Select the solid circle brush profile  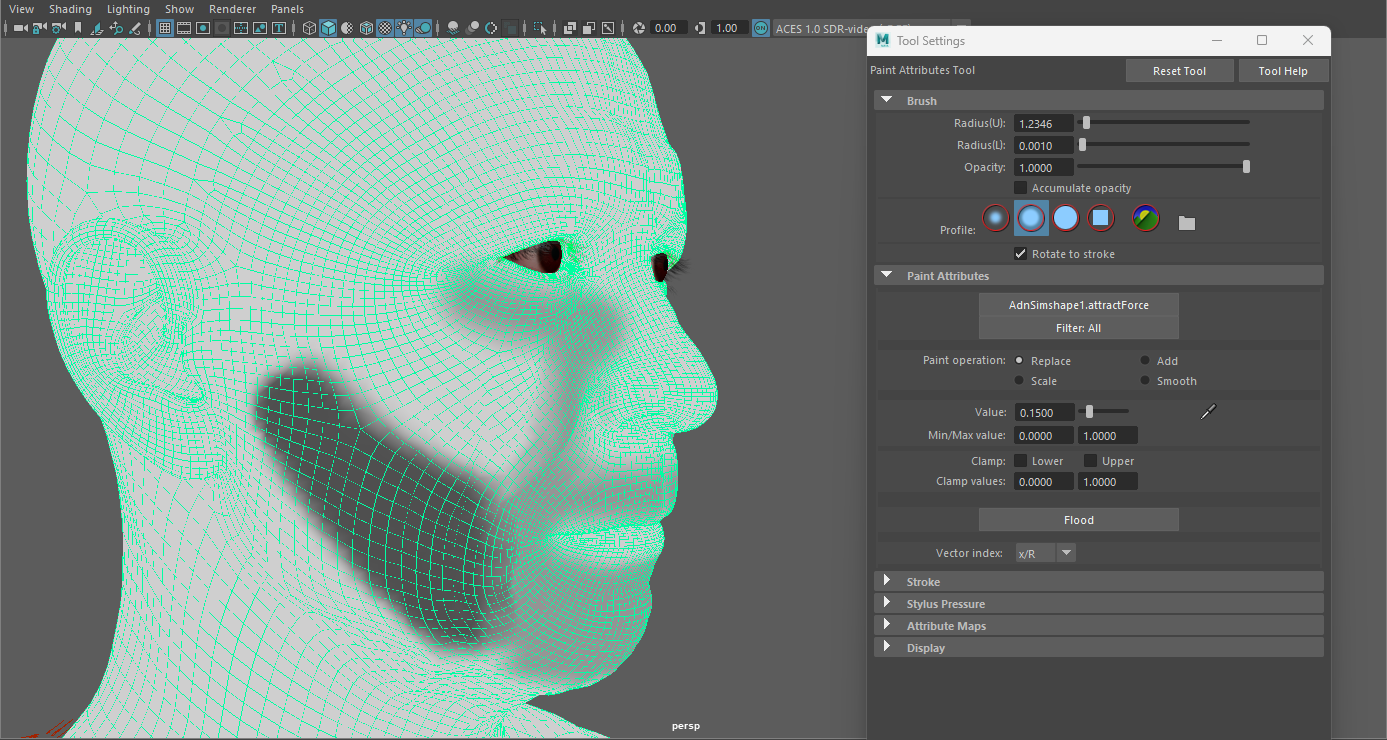1066,218
